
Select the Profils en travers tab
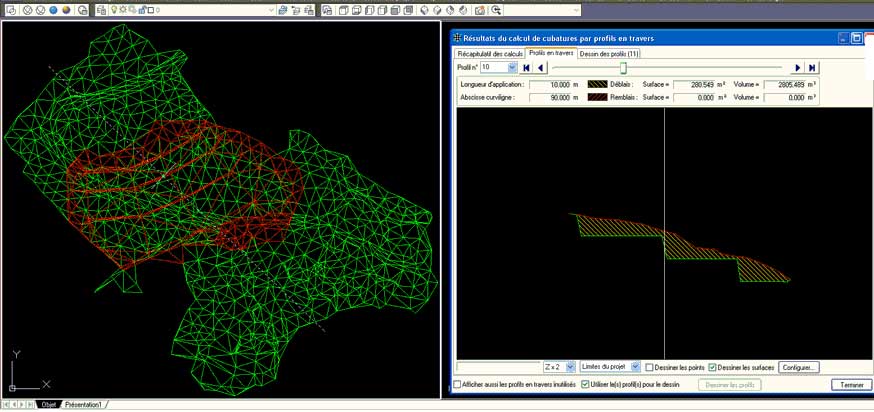(551, 53)
